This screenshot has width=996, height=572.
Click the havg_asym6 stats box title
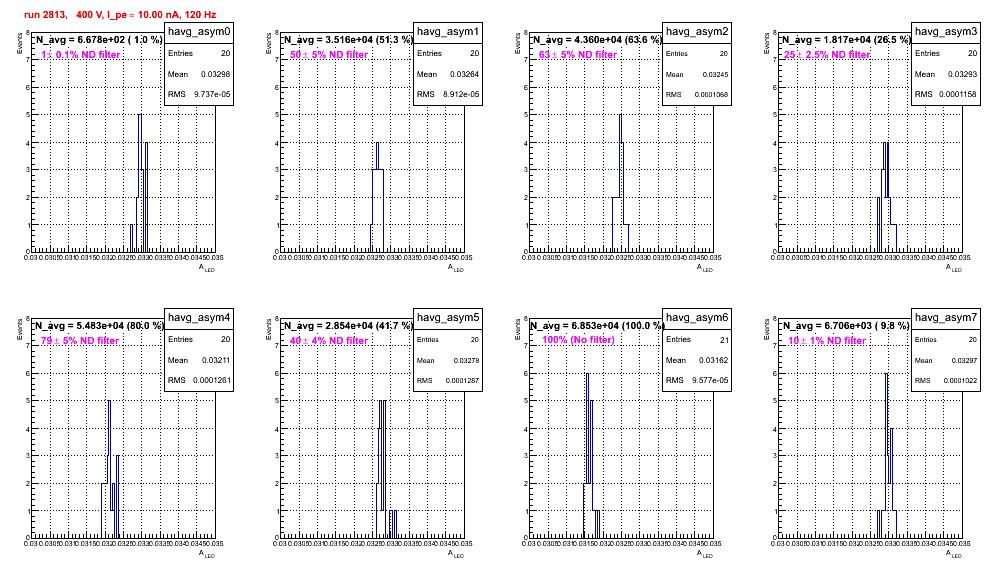pyautogui.click(x=697, y=318)
